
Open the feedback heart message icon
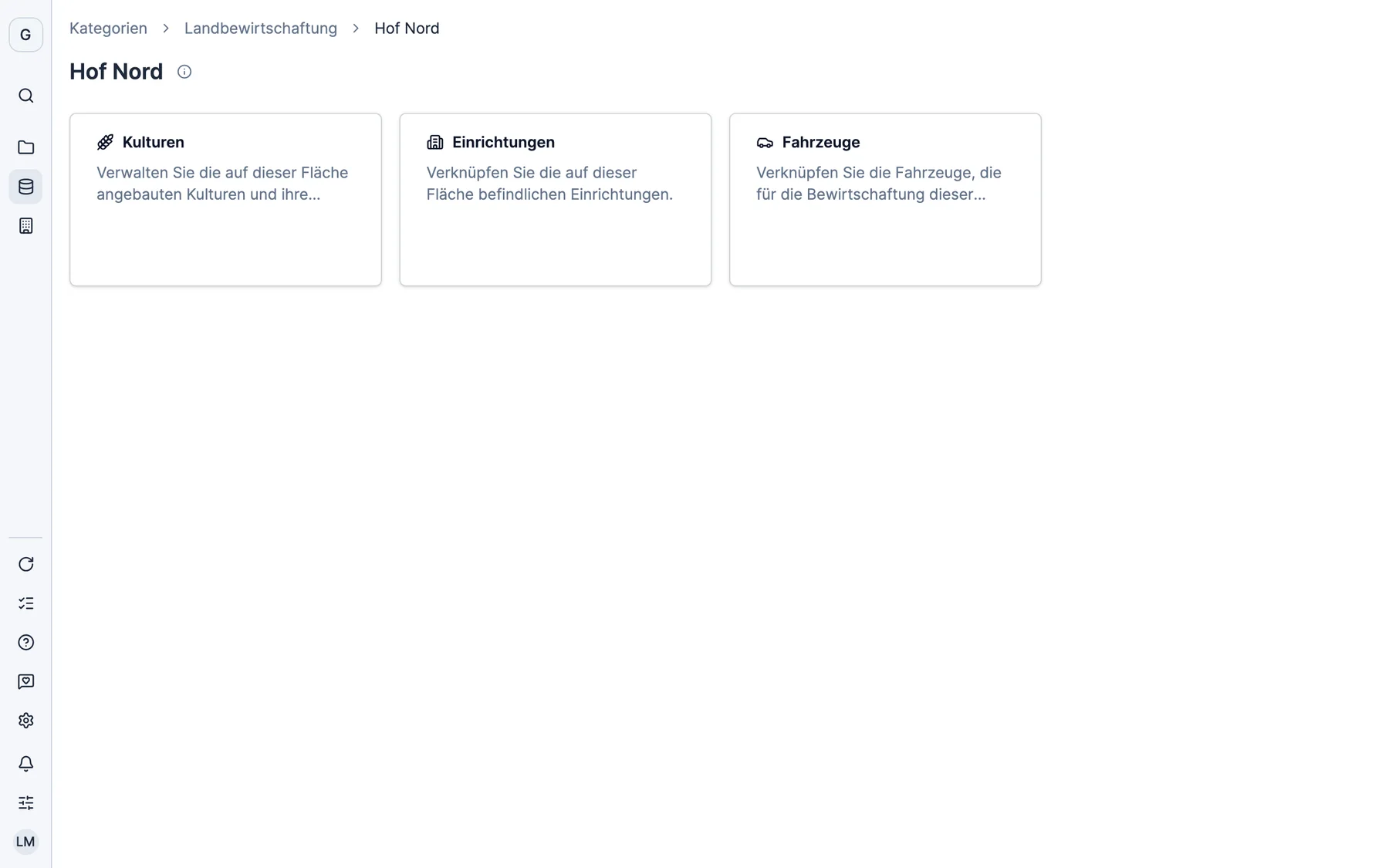click(x=25, y=681)
